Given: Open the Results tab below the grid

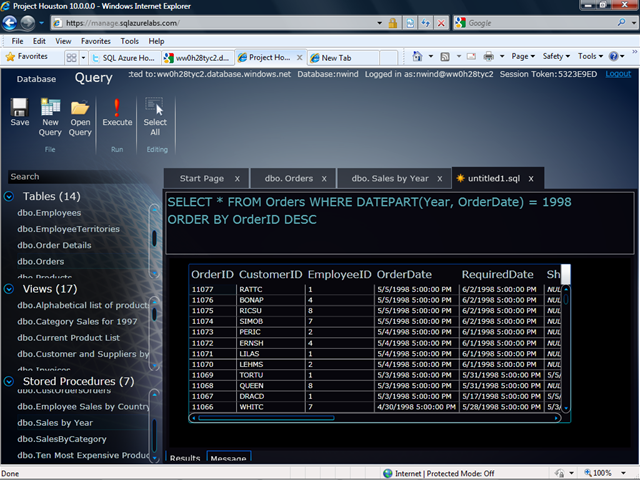Looking at the screenshot, I should (x=185, y=457).
